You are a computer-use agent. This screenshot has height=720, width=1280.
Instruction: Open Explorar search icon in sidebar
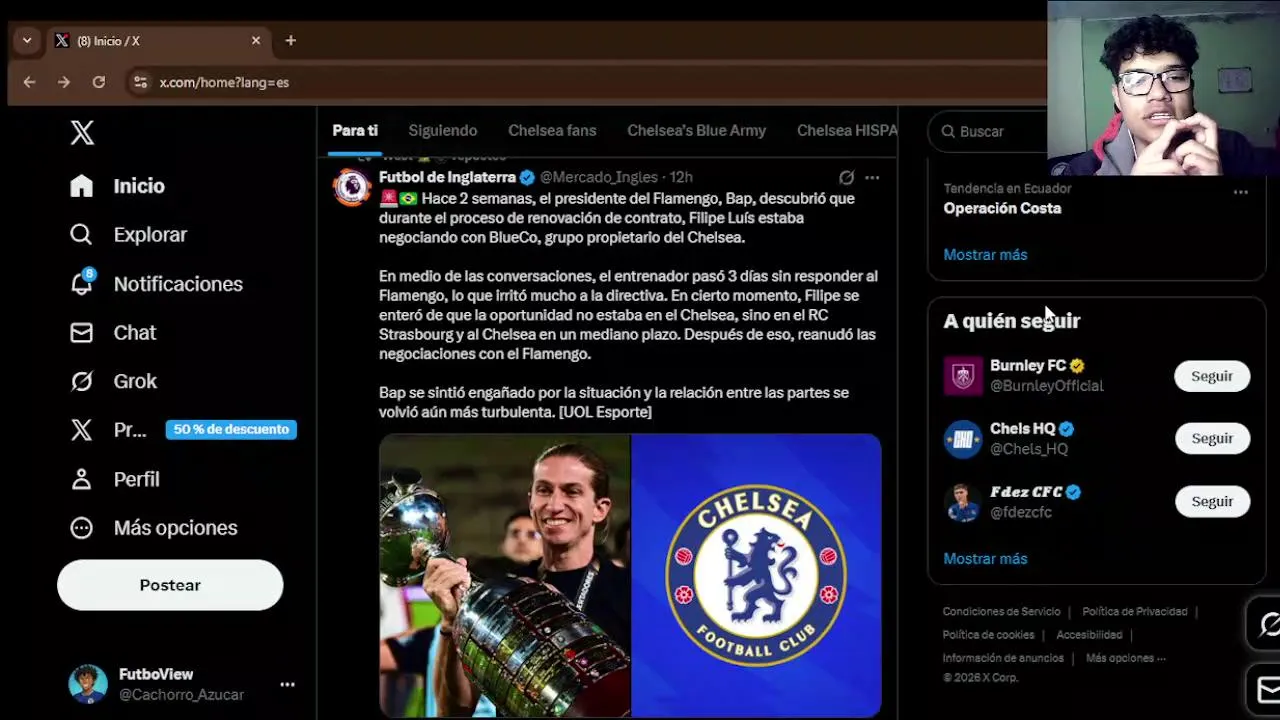click(82, 235)
